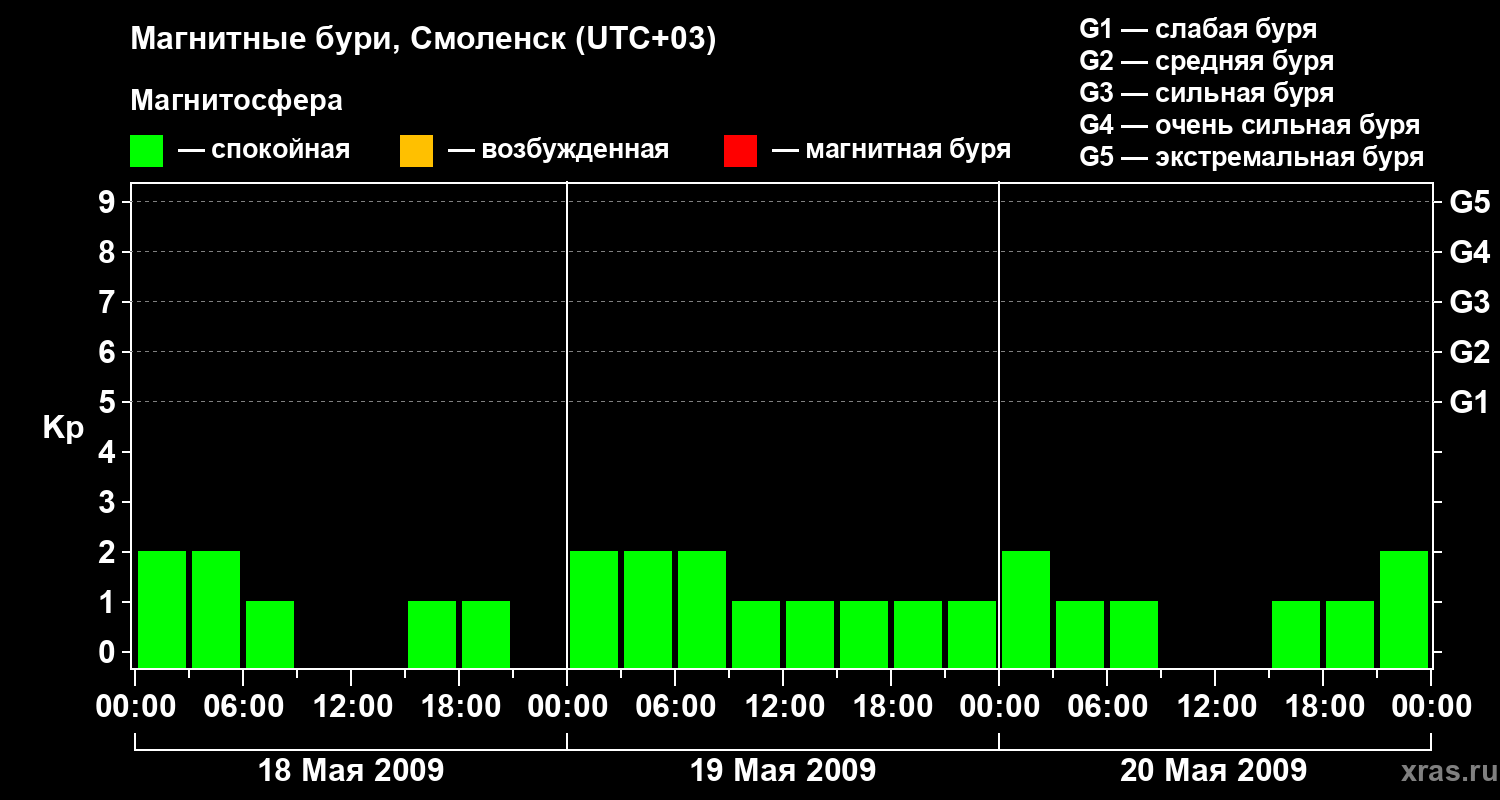Click the 20 Мая bar for 15:00–18:00
Viewport: 1500px width, 800px height.
tap(1296, 634)
